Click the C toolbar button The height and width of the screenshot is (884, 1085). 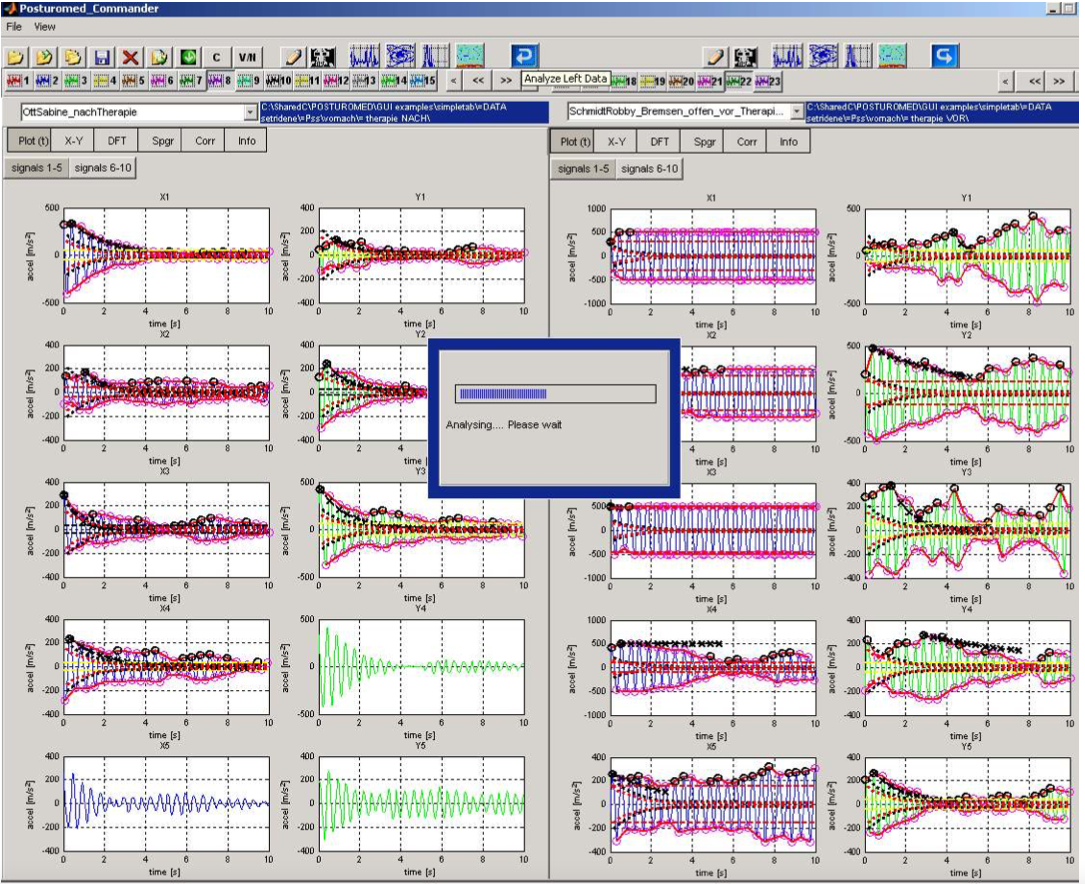[216, 56]
